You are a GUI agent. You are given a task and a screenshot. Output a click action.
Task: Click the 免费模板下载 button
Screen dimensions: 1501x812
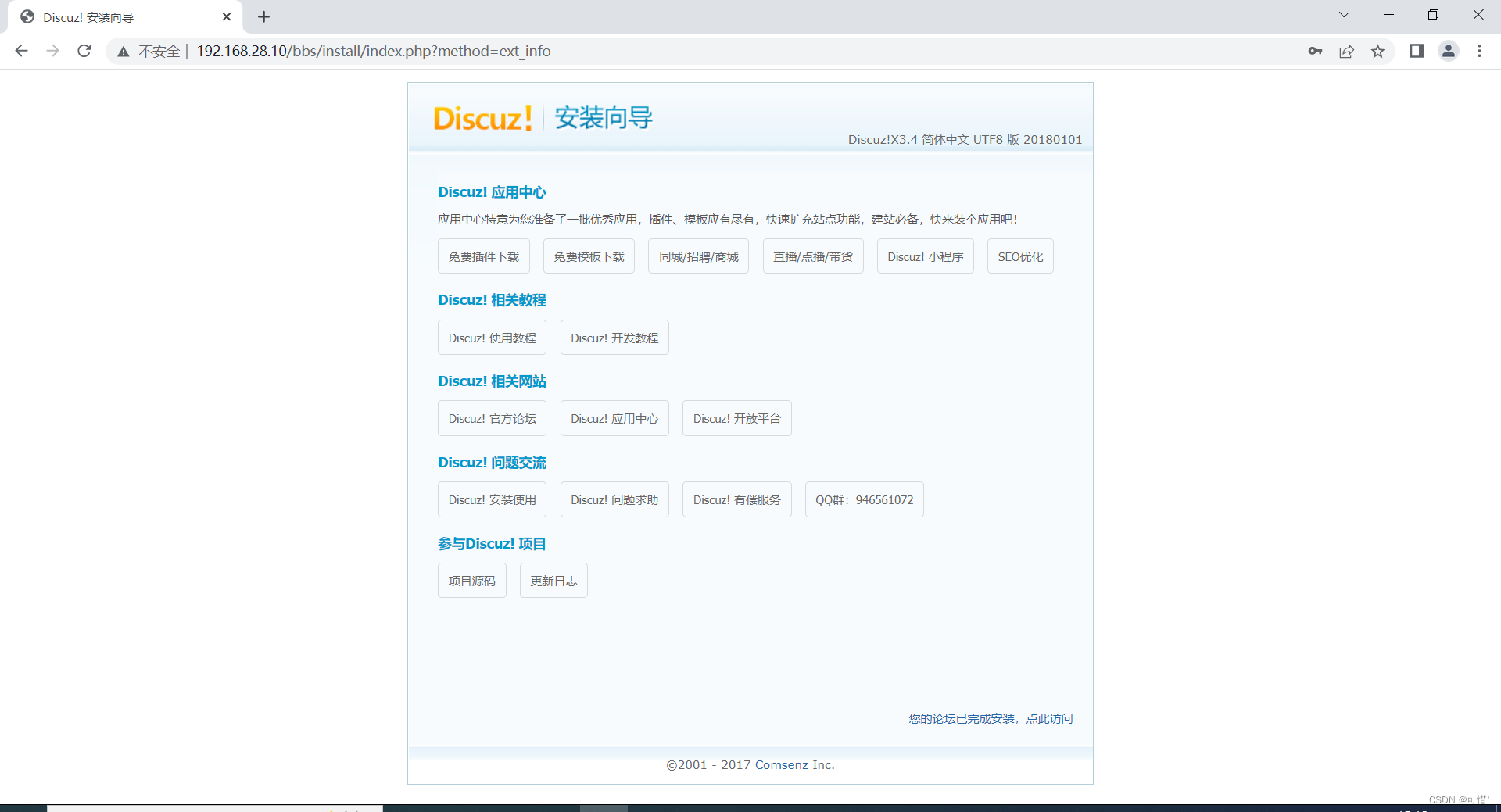589,256
